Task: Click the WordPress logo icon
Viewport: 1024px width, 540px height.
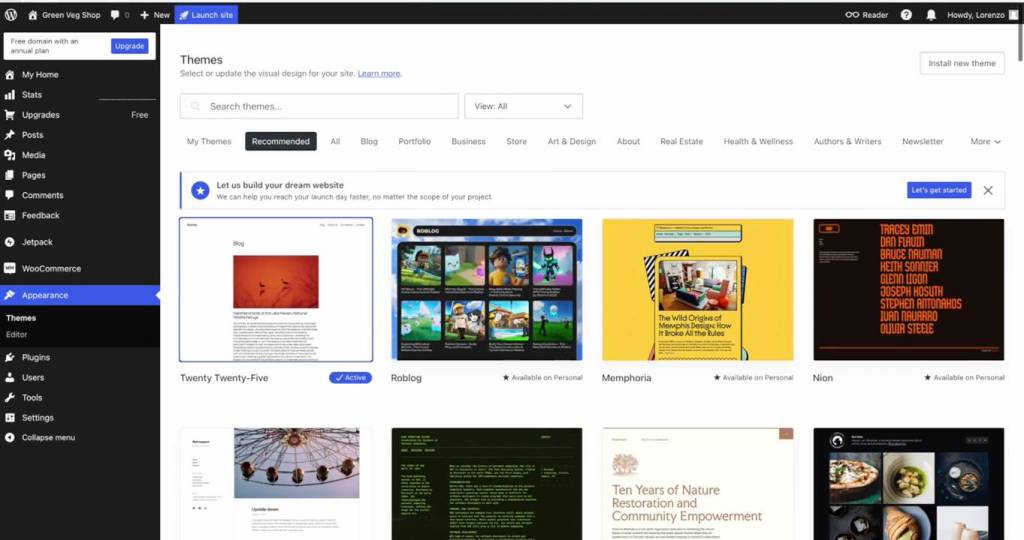Action: [x=10, y=15]
